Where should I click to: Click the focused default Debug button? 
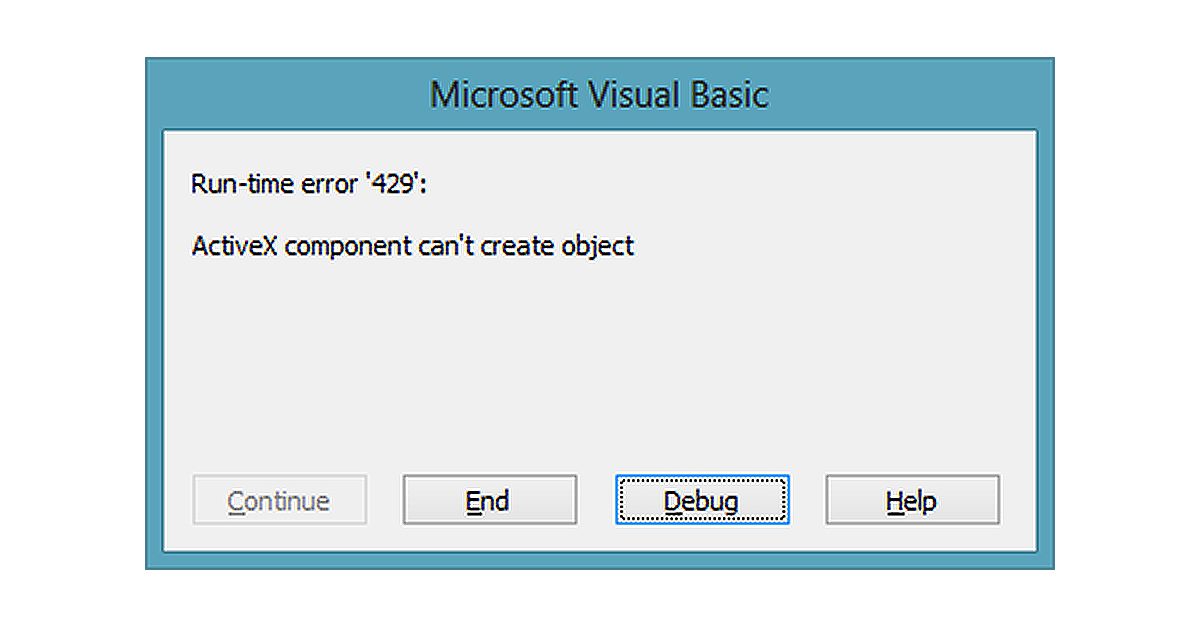click(701, 499)
